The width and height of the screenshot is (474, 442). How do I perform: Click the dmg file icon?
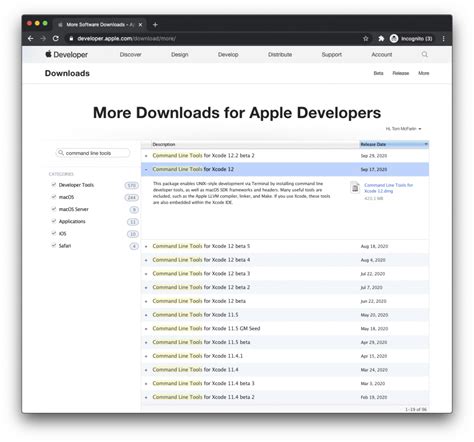[355, 188]
